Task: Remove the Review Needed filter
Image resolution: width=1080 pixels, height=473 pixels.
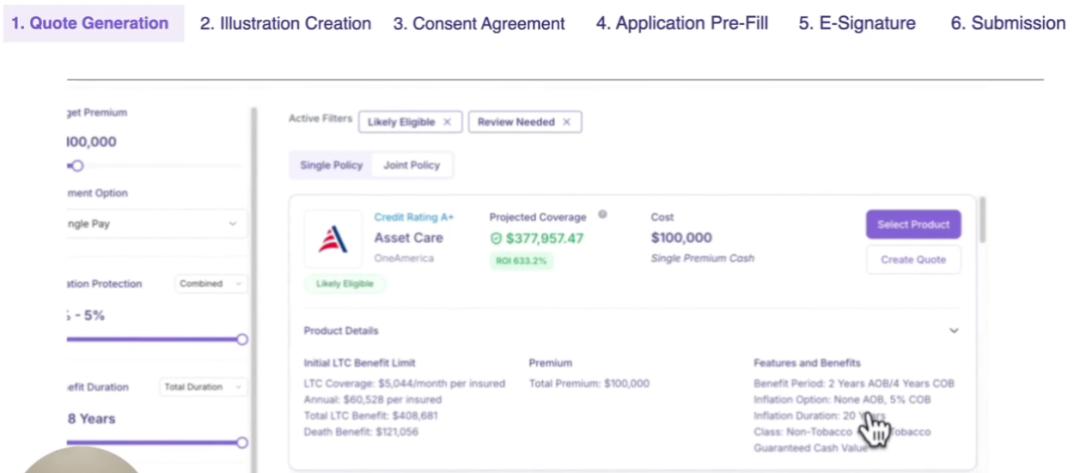Action: pyautogui.click(x=566, y=122)
